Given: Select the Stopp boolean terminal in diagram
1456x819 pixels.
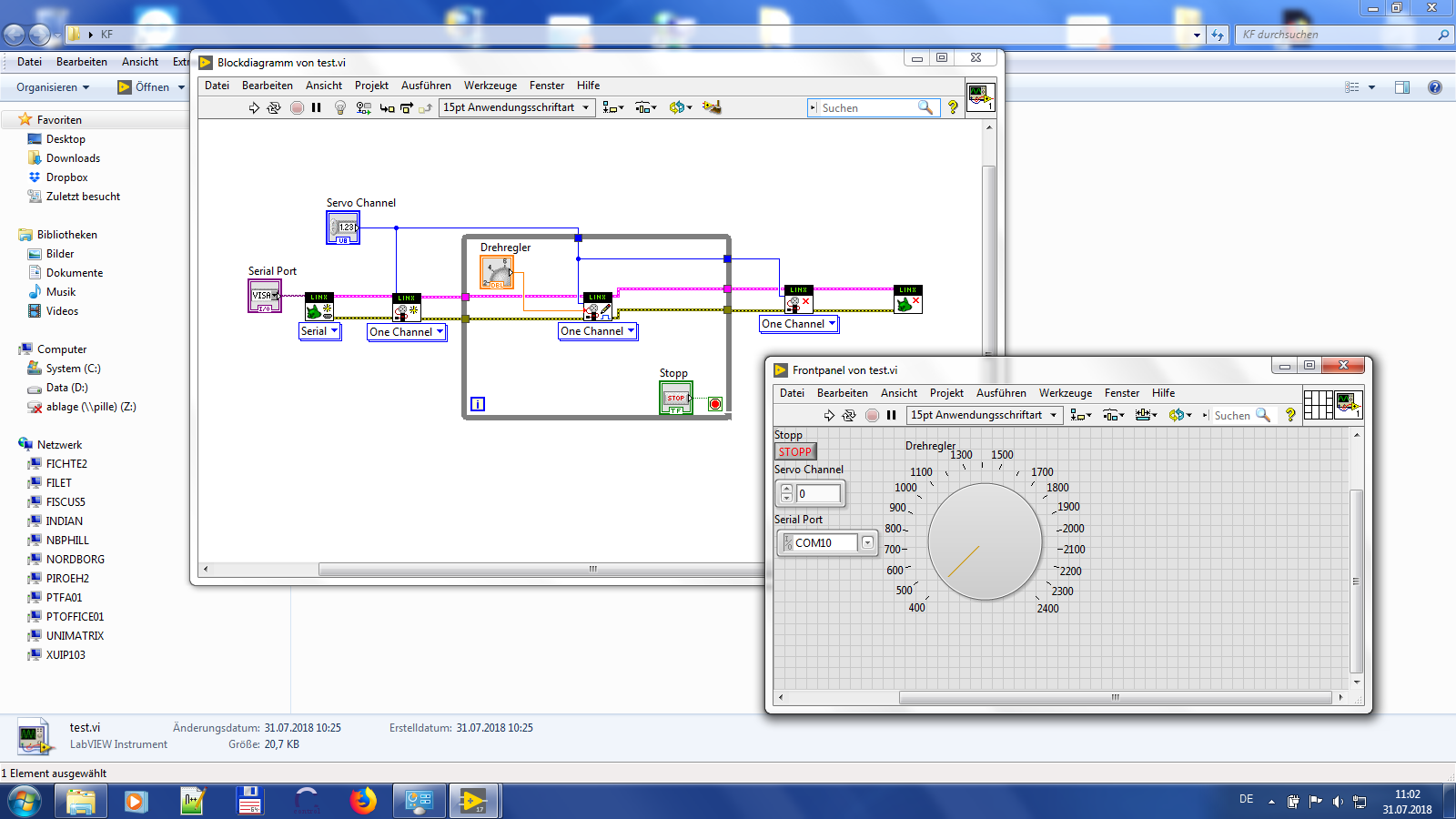Looking at the screenshot, I should click(x=676, y=398).
